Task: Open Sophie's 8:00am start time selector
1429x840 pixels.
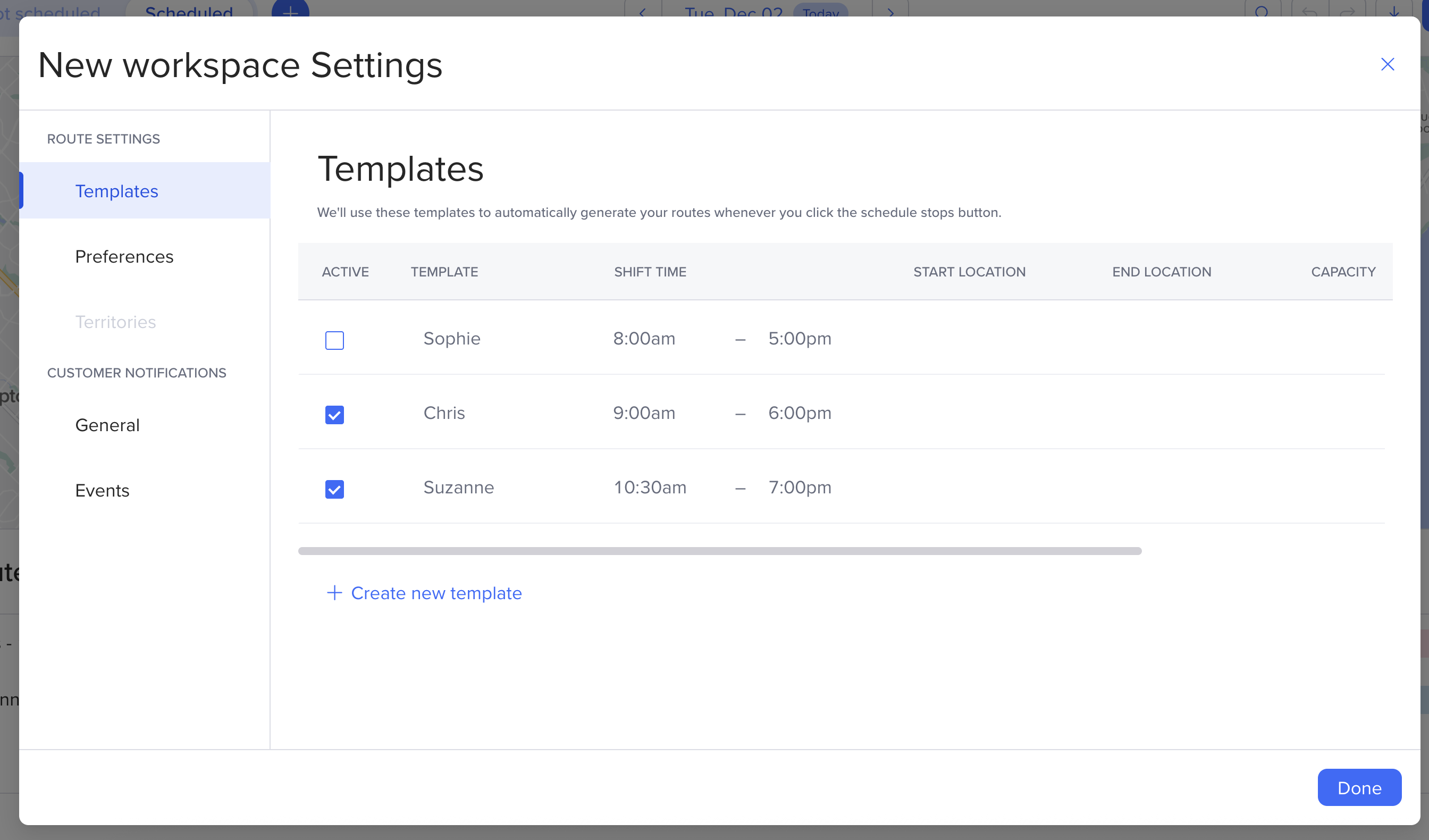Action: coord(644,339)
